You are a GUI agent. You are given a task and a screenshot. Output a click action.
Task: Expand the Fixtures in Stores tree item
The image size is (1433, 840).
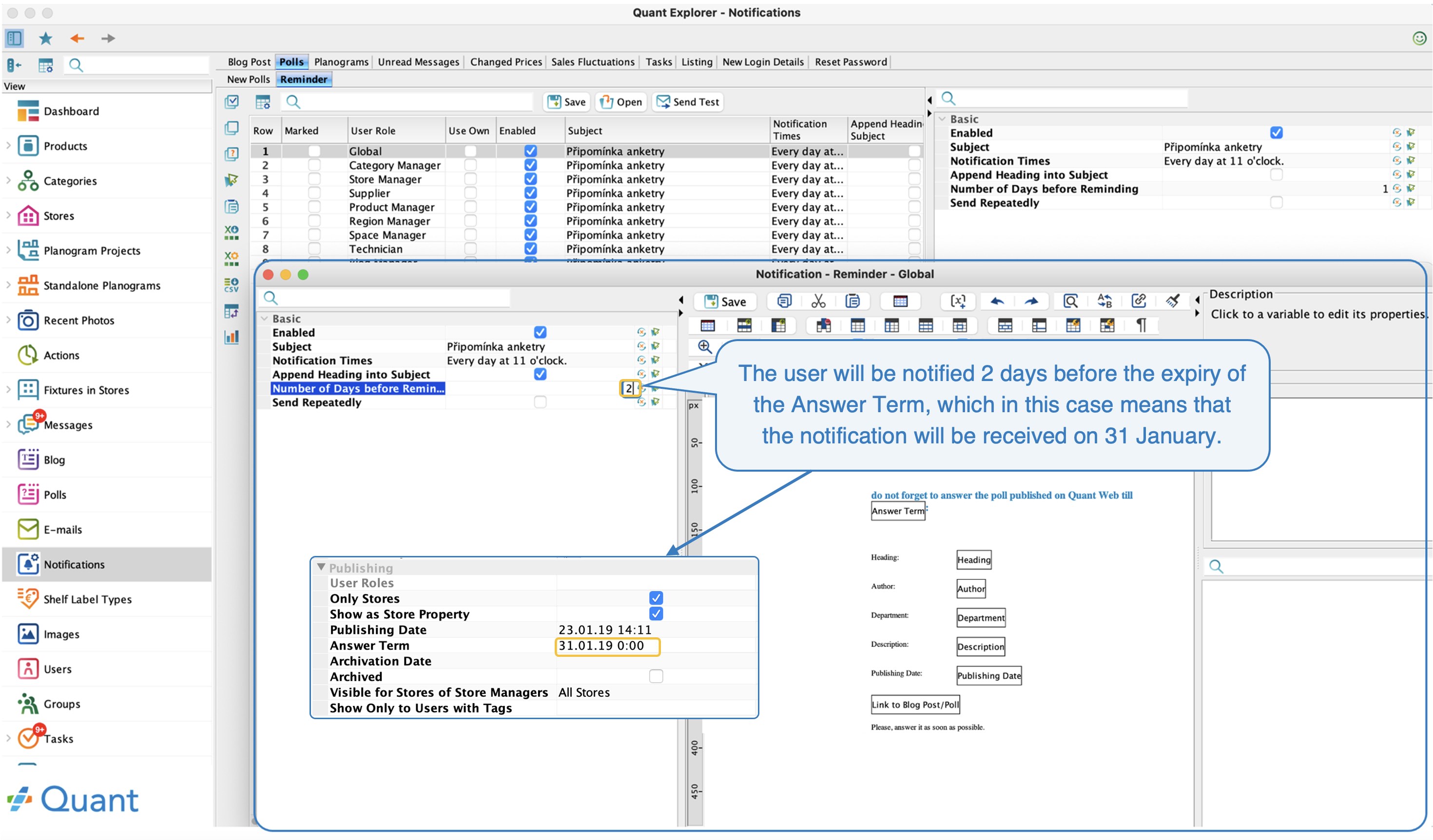pos(9,390)
